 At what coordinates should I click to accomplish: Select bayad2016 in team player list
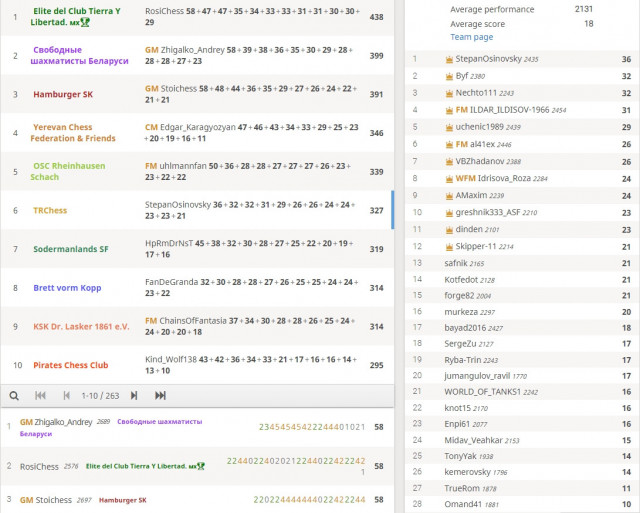(465, 328)
